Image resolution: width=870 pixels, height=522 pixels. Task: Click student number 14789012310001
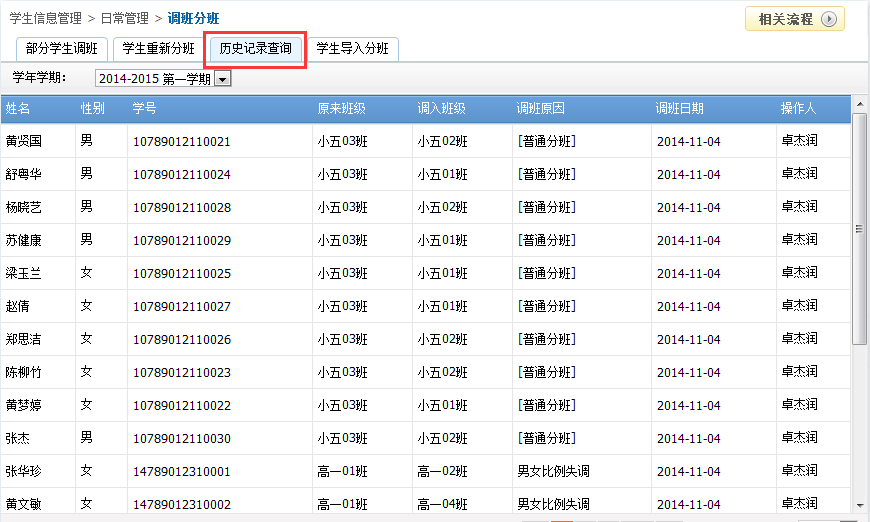point(182,472)
